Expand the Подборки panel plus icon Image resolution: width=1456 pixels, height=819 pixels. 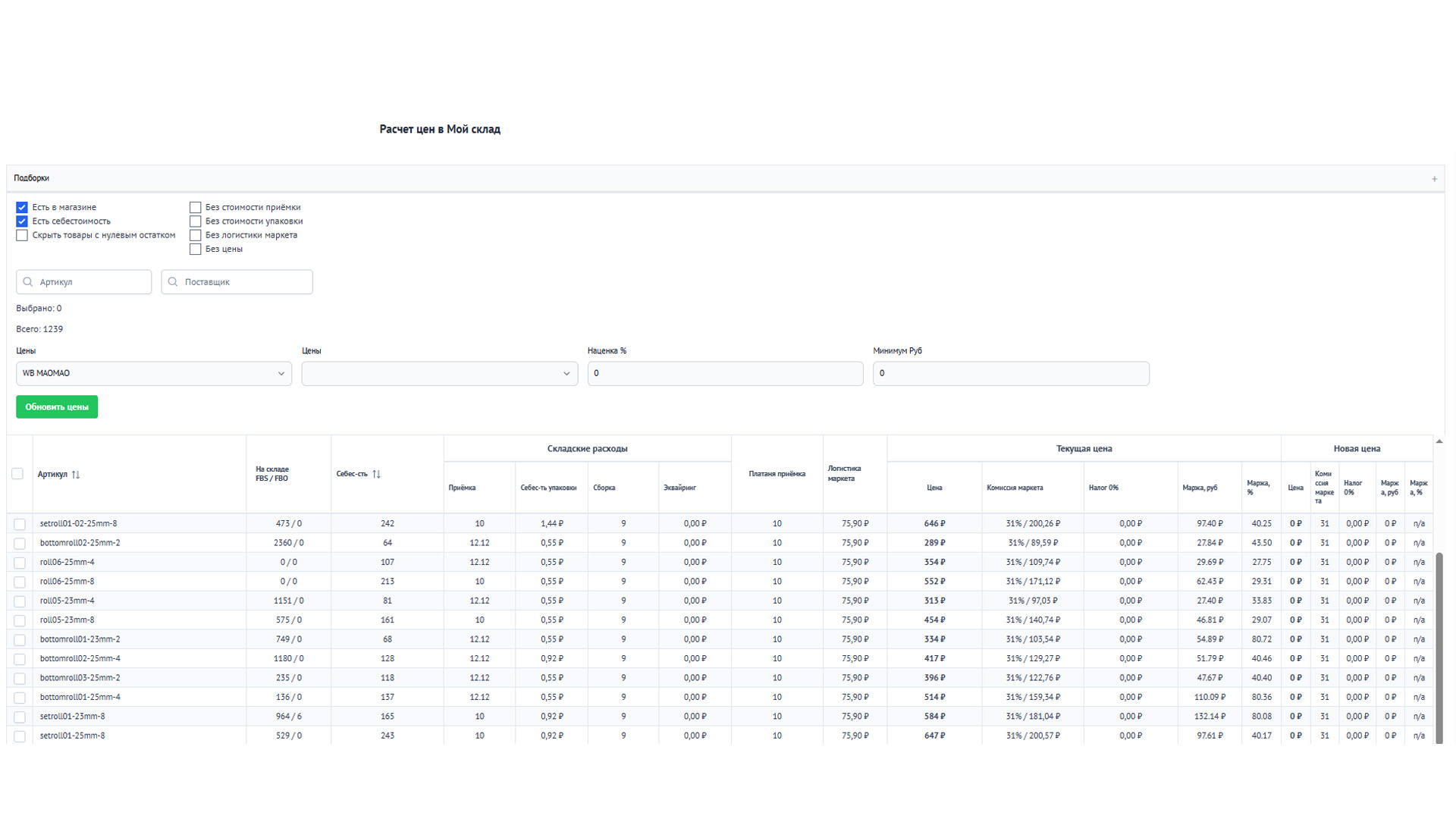click(x=1434, y=179)
